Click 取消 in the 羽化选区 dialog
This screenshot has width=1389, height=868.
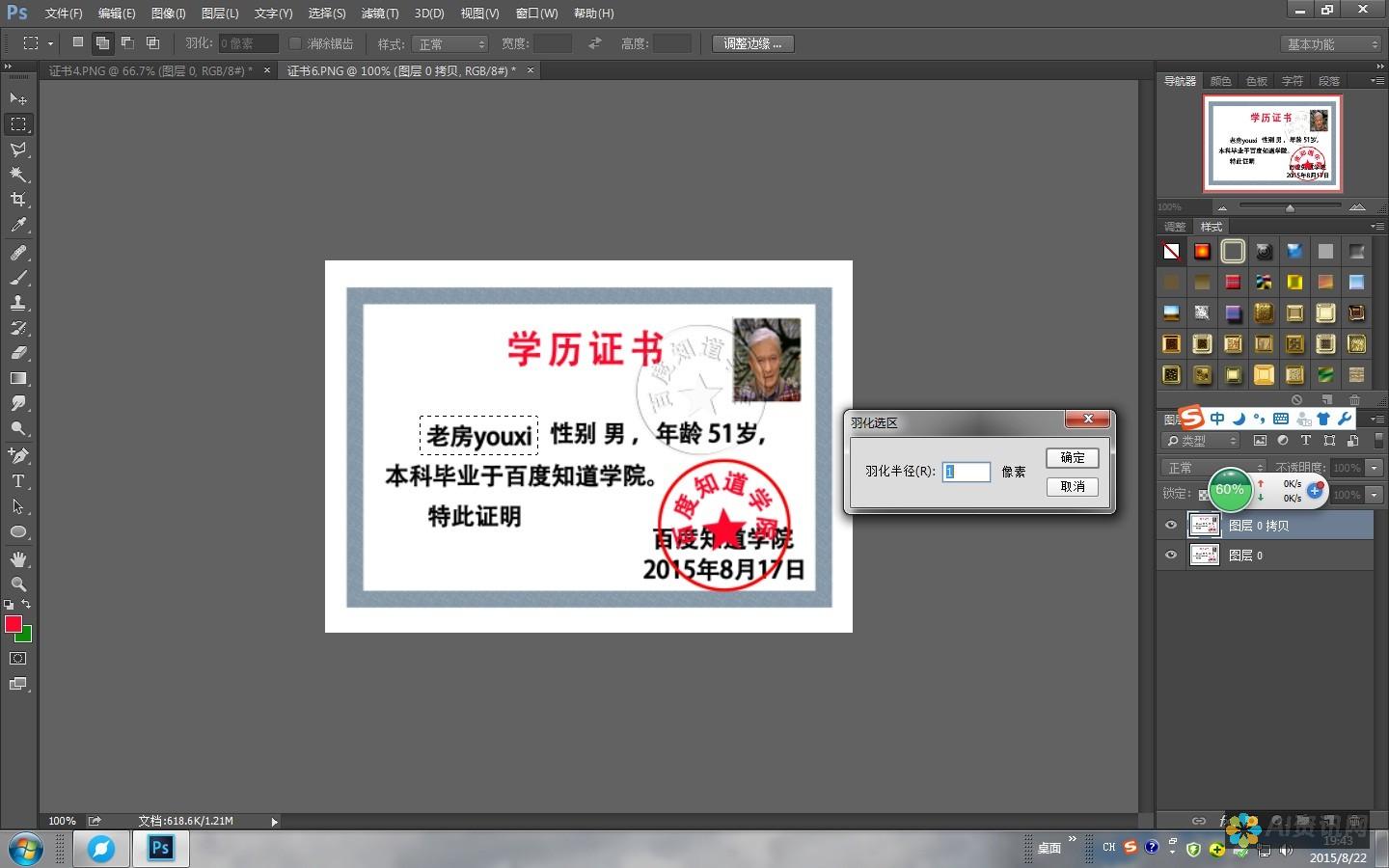click(x=1073, y=486)
